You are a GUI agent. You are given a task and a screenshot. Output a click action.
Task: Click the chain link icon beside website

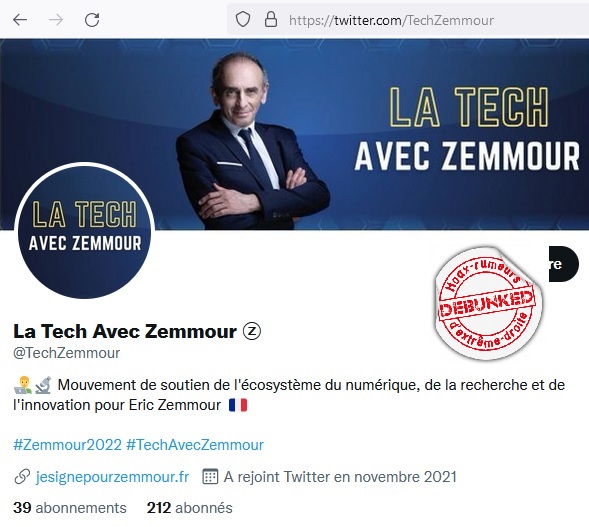pyautogui.click(x=22, y=476)
